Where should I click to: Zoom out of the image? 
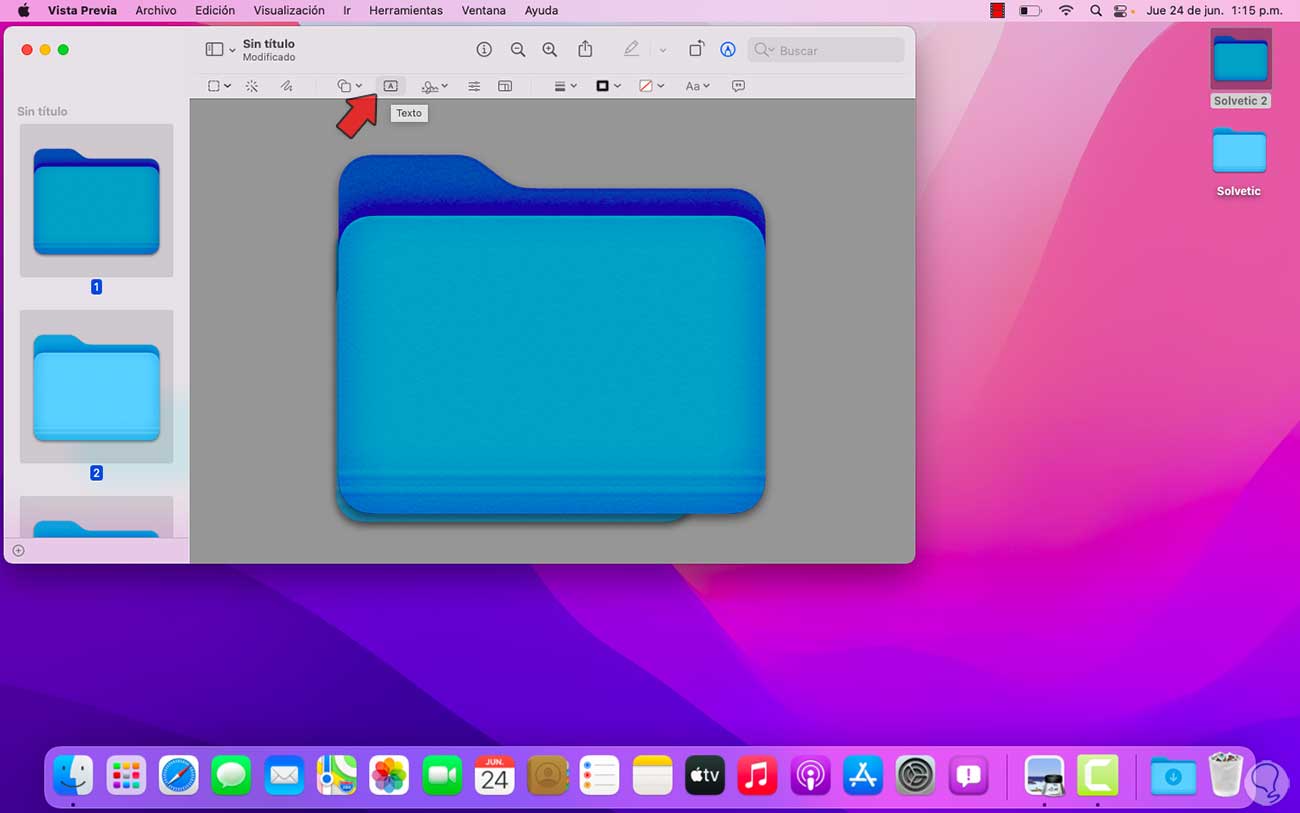[x=518, y=50]
